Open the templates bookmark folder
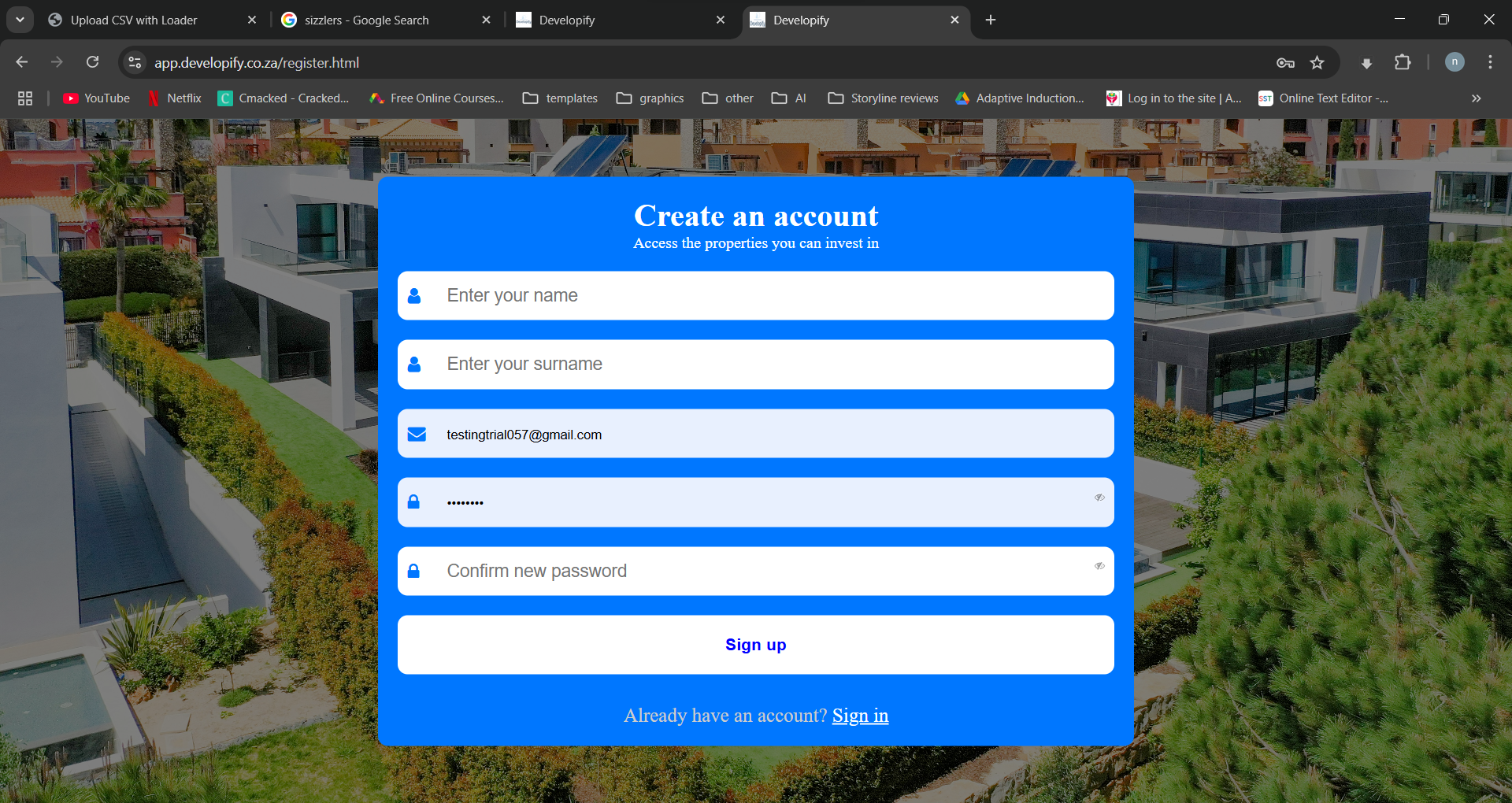The image size is (1512, 803). 560,98
